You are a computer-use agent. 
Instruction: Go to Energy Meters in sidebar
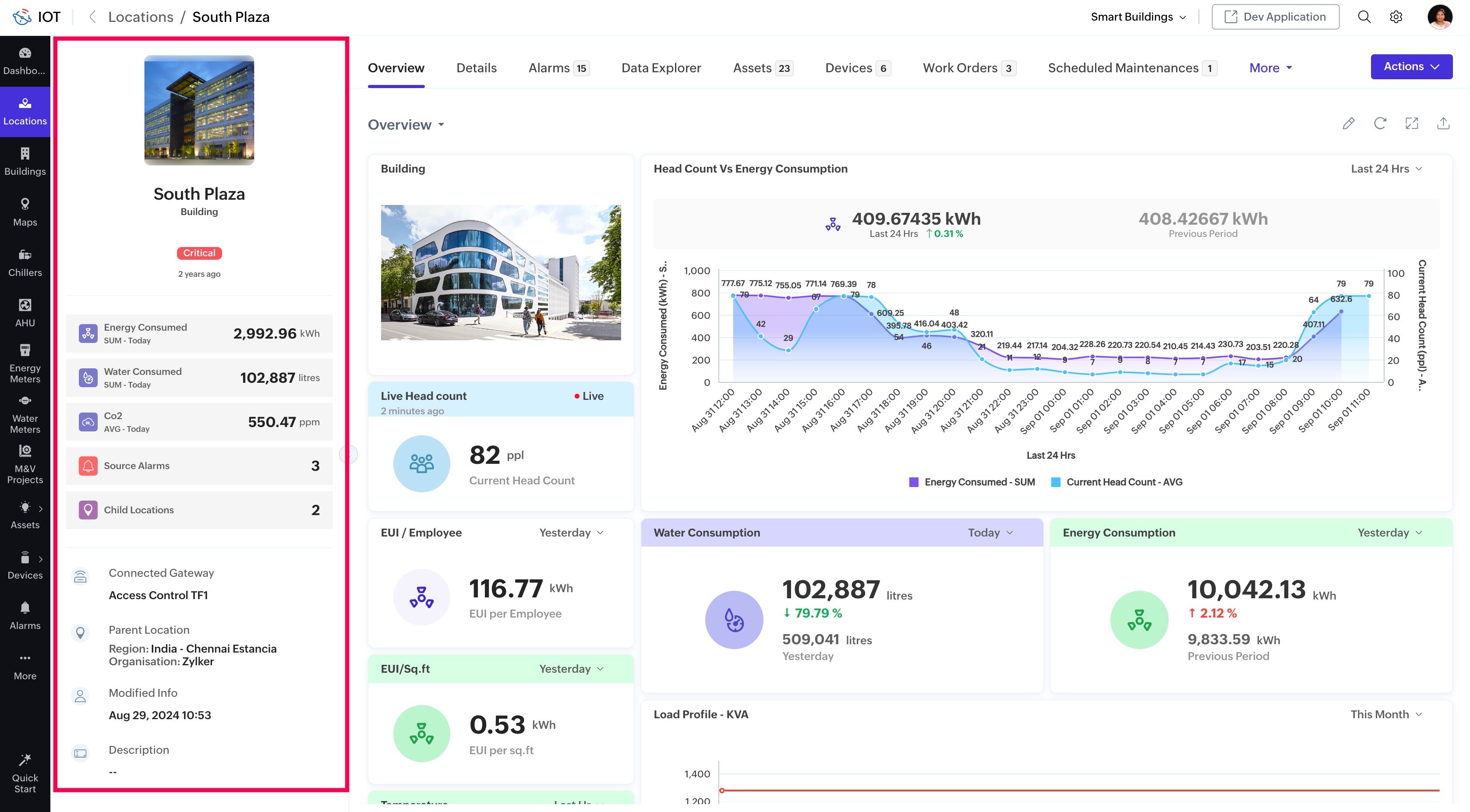[25, 363]
